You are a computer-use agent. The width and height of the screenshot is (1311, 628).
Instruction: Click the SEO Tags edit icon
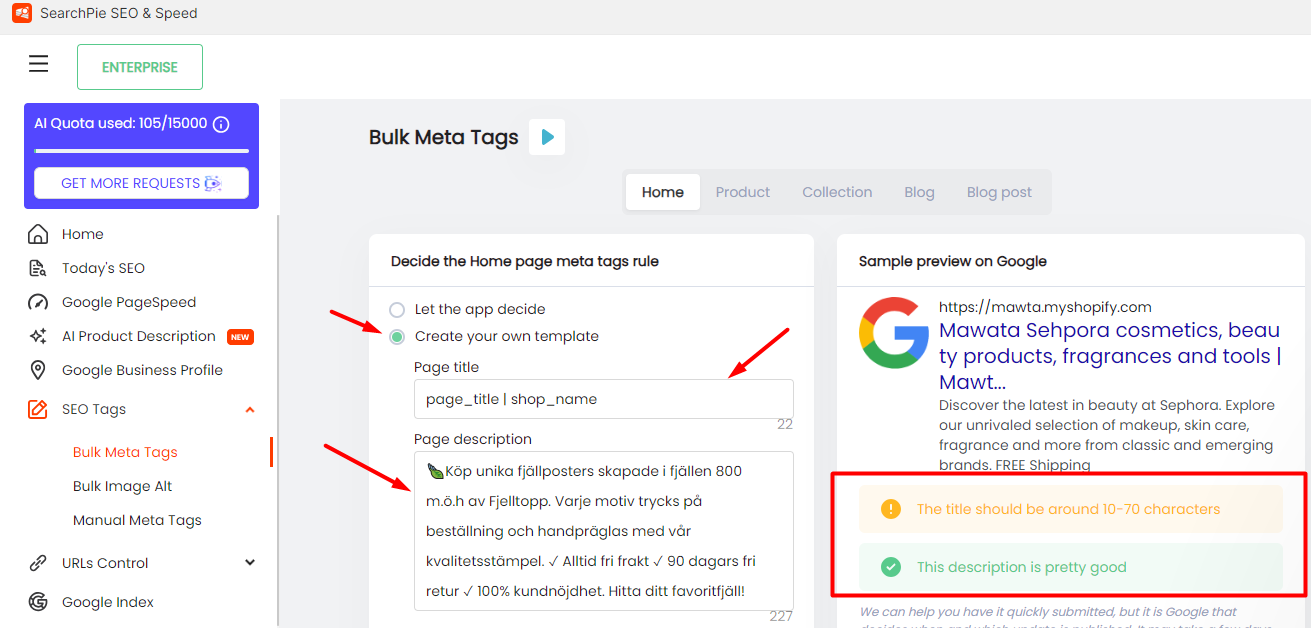tap(38, 409)
